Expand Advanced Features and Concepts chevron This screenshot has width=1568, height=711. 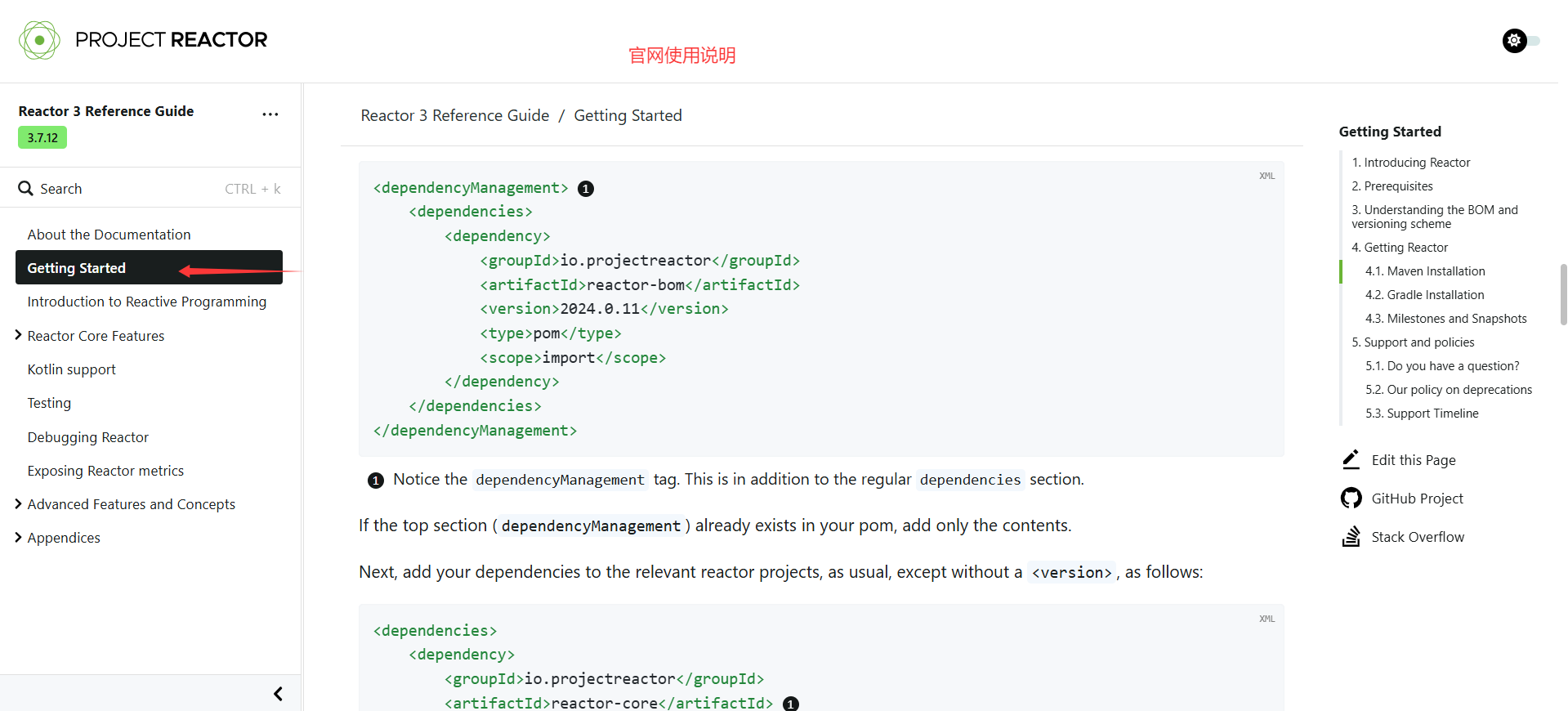(x=18, y=504)
